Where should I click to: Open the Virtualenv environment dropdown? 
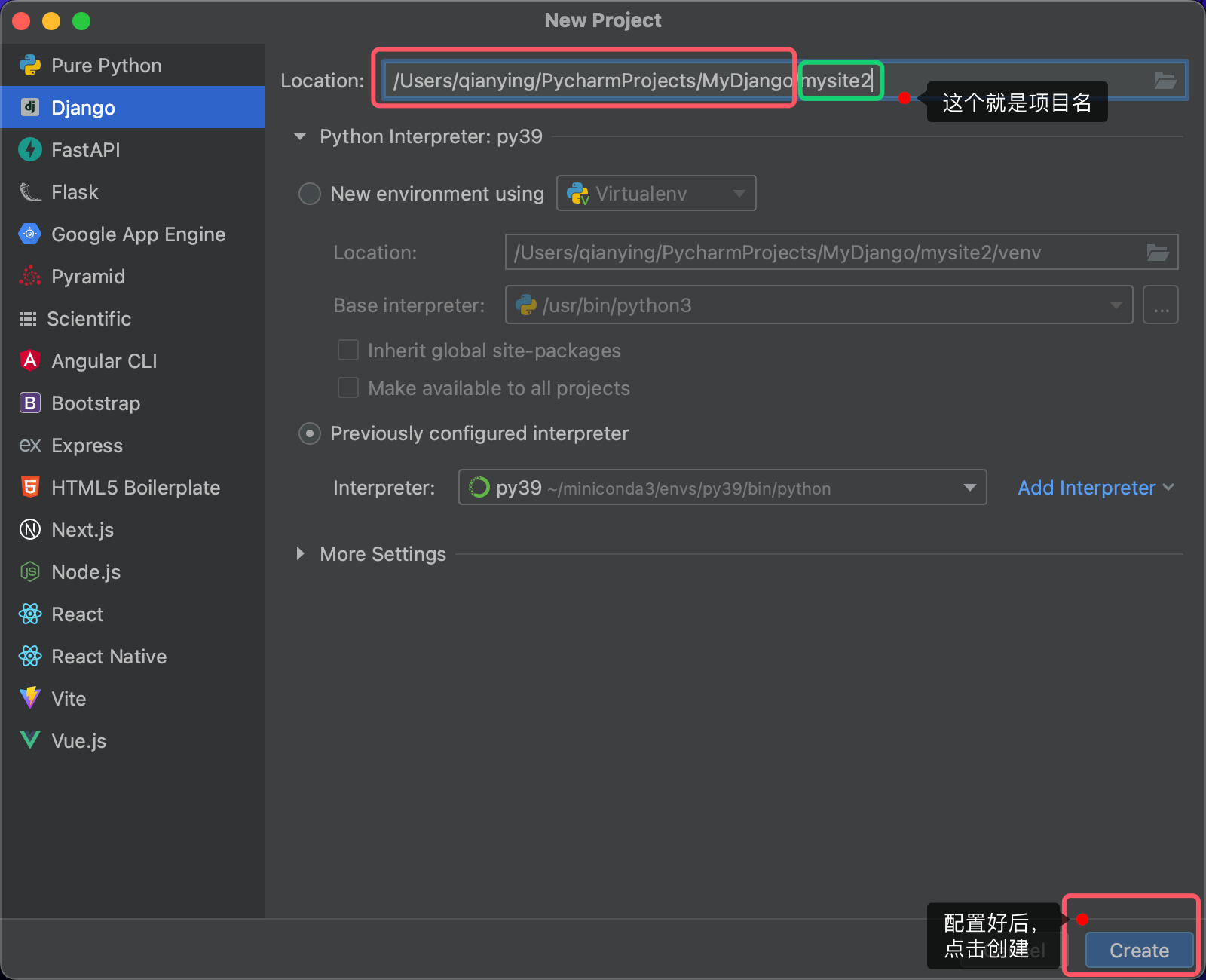pos(656,193)
